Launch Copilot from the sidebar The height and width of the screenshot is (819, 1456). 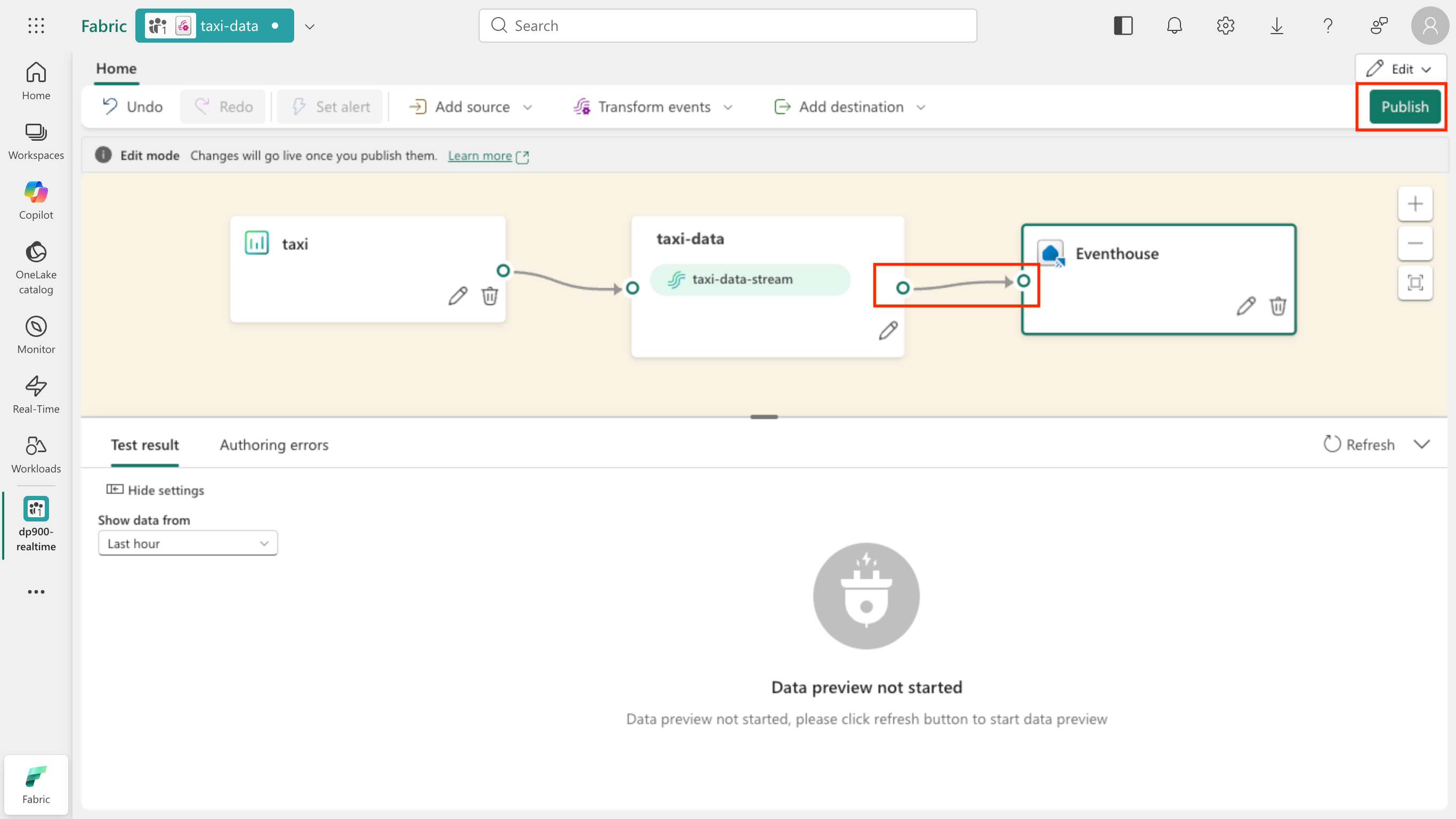pyautogui.click(x=36, y=201)
